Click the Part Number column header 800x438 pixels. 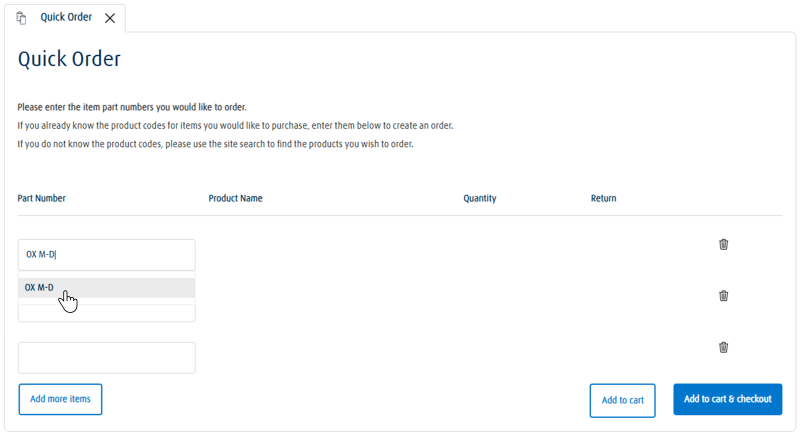tap(42, 198)
